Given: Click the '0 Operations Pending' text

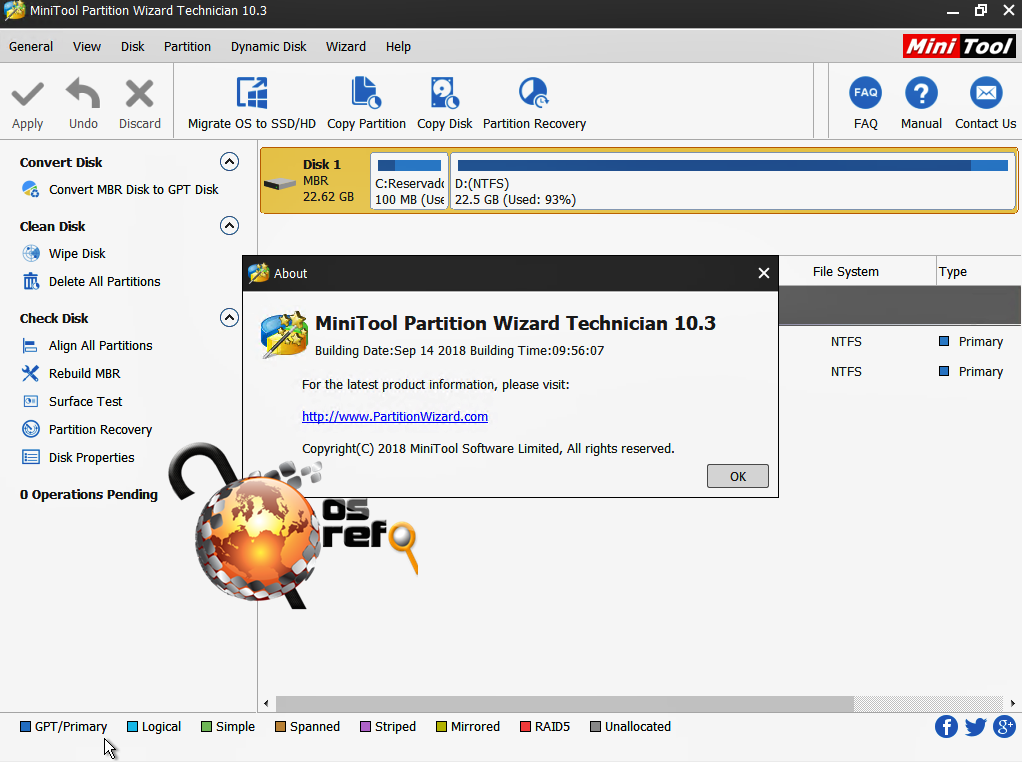Looking at the screenshot, I should click(89, 494).
